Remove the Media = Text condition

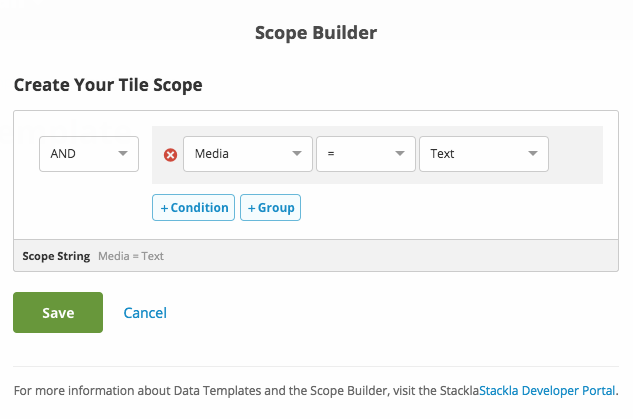point(170,154)
